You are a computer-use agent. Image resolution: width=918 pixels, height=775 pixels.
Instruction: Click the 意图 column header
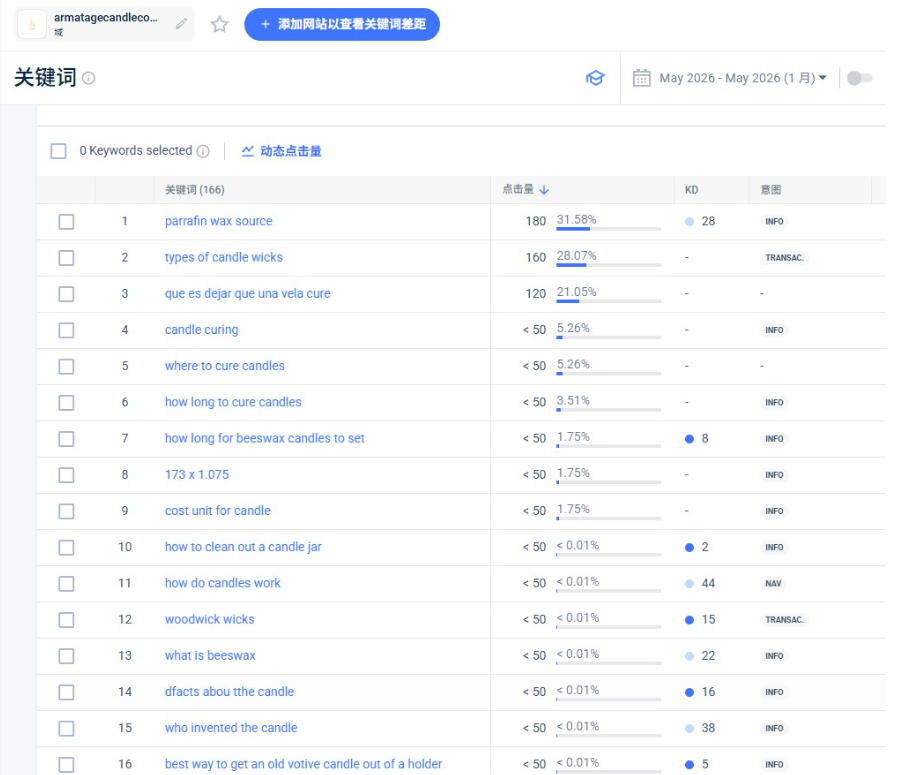pos(770,190)
